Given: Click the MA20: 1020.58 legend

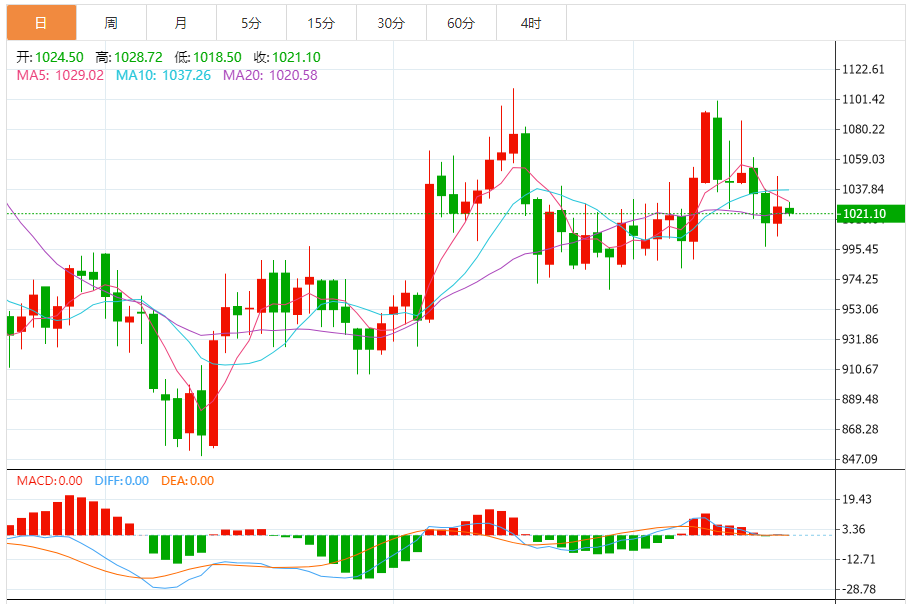Looking at the screenshot, I should (270, 75).
